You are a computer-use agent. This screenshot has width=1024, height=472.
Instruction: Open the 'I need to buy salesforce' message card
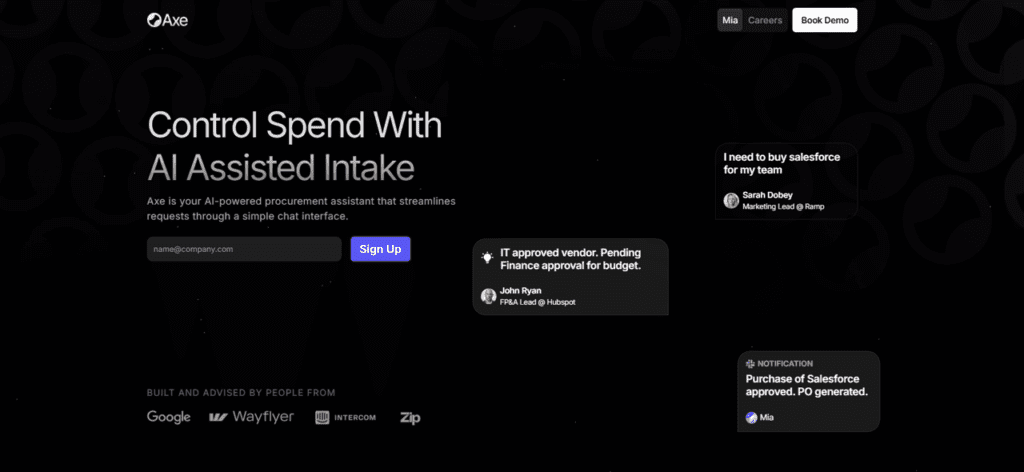[786, 181]
